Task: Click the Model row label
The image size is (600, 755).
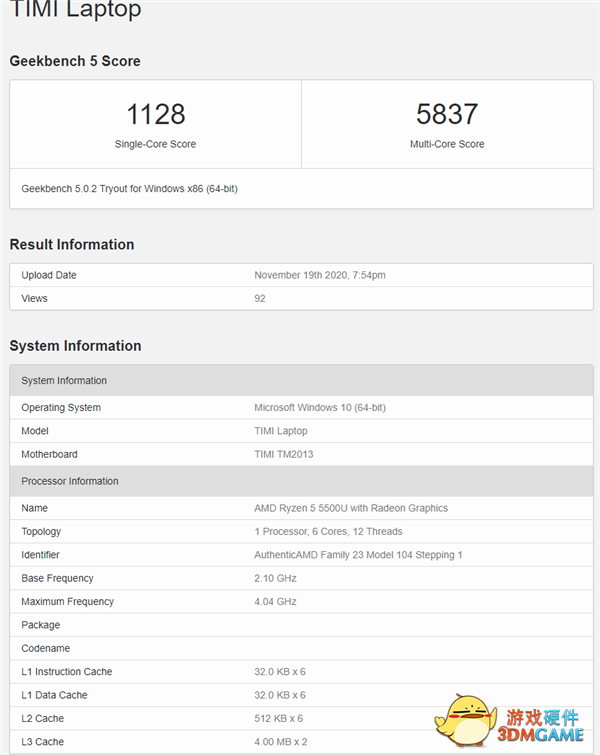Action: click(35, 431)
